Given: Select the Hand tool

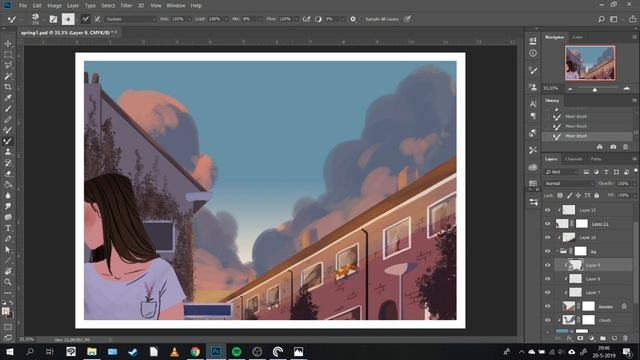Looking at the screenshot, I should [8, 271].
